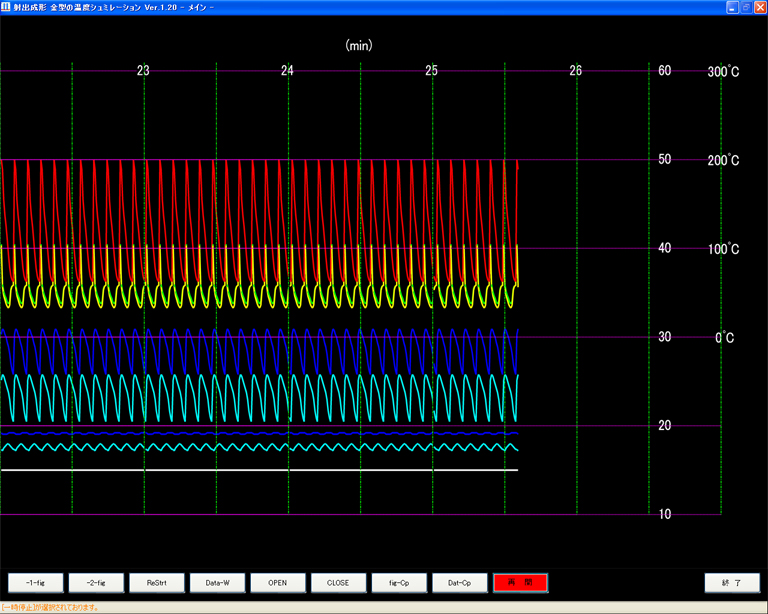Click the -1-fig button
768x614 pixels.
(x=36, y=583)
